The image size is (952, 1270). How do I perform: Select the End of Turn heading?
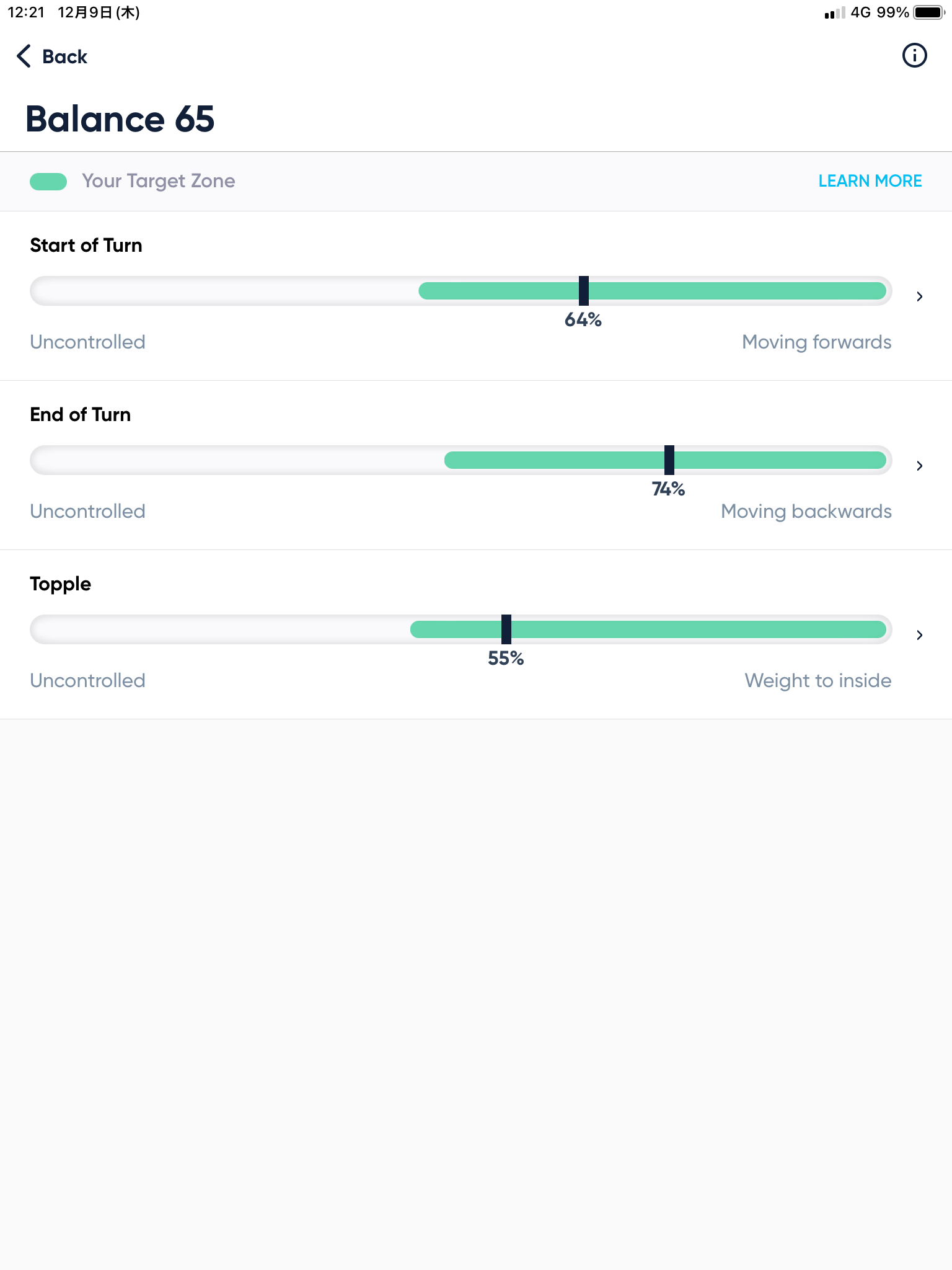(x=81, y=415)
